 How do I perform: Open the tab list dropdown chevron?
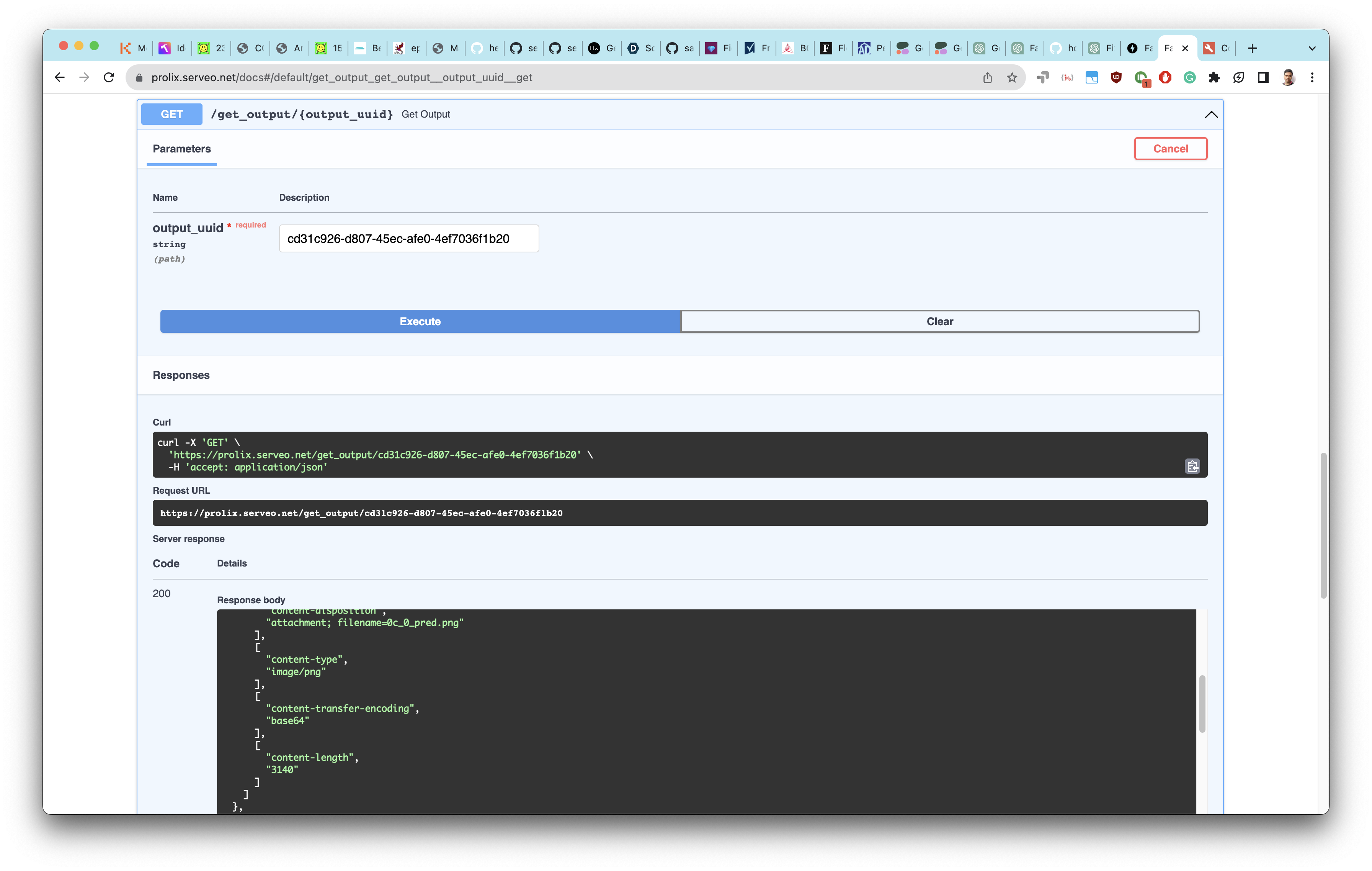click(1312, 48)
